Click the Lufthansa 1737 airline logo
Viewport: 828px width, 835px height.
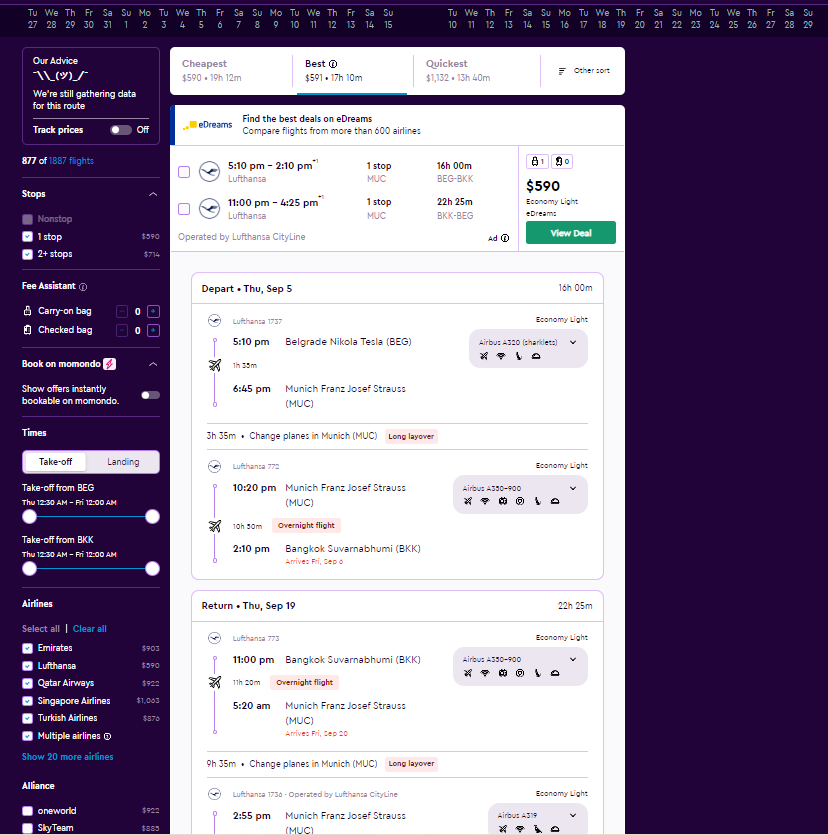click(215, 321)
